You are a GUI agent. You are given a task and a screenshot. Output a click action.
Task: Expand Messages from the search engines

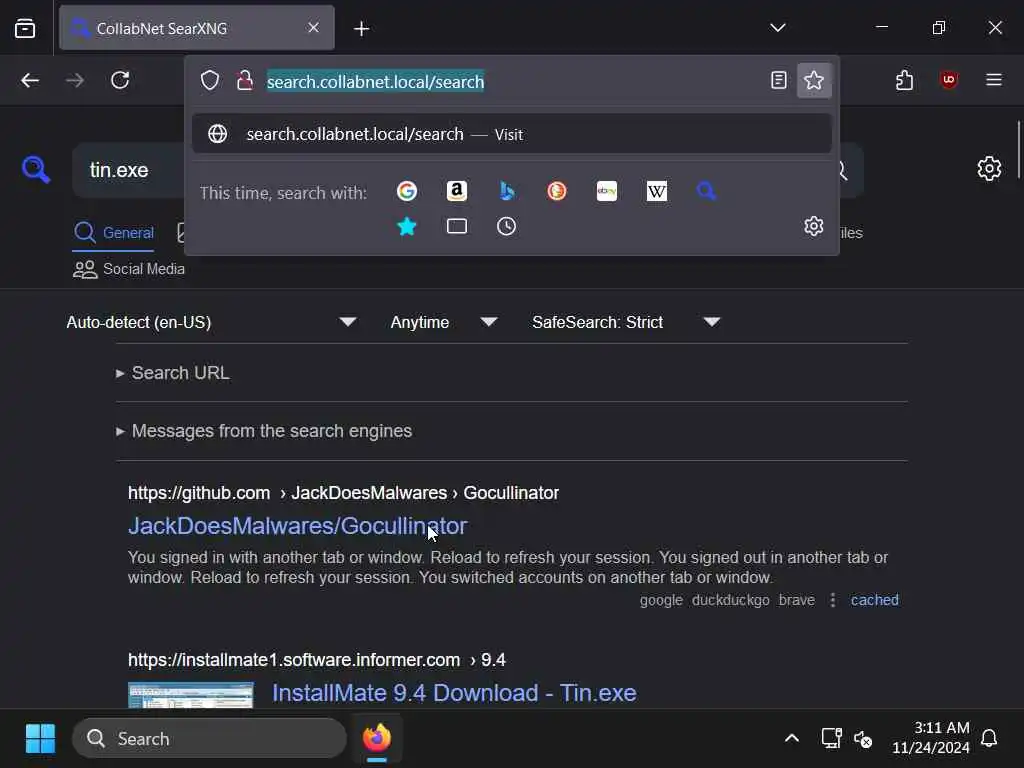pyautogui.click(x=264, y=431)
